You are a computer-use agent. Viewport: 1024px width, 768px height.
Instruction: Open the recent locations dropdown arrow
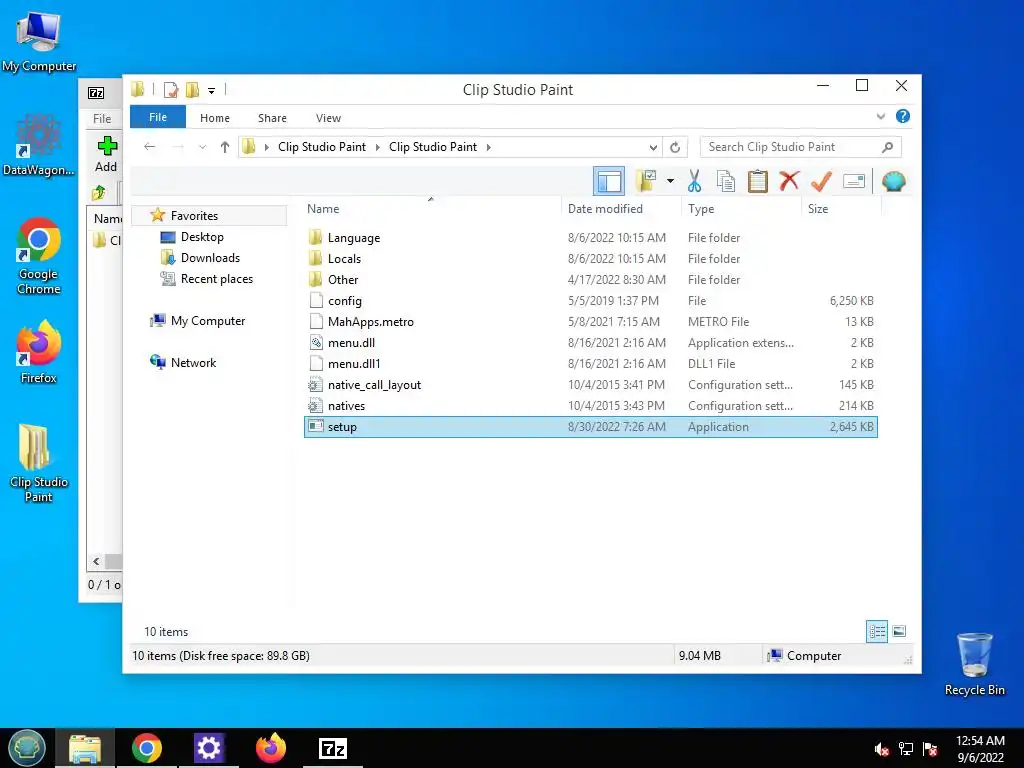click(x=202, y=147)
